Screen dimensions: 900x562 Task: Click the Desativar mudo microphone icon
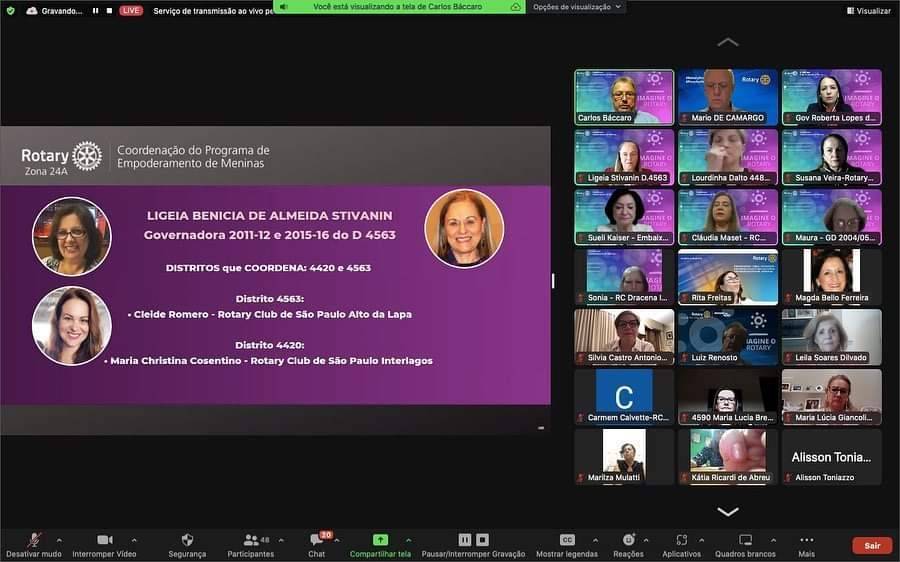(x=33, y=540)
